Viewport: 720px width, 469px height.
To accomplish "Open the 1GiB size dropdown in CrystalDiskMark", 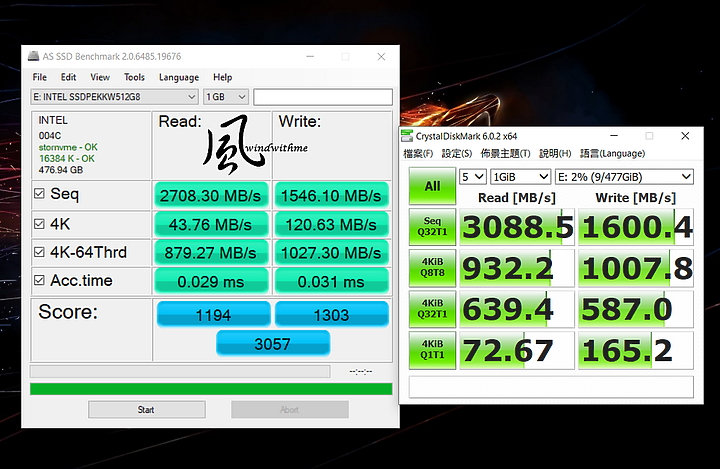I will point(520,177).
